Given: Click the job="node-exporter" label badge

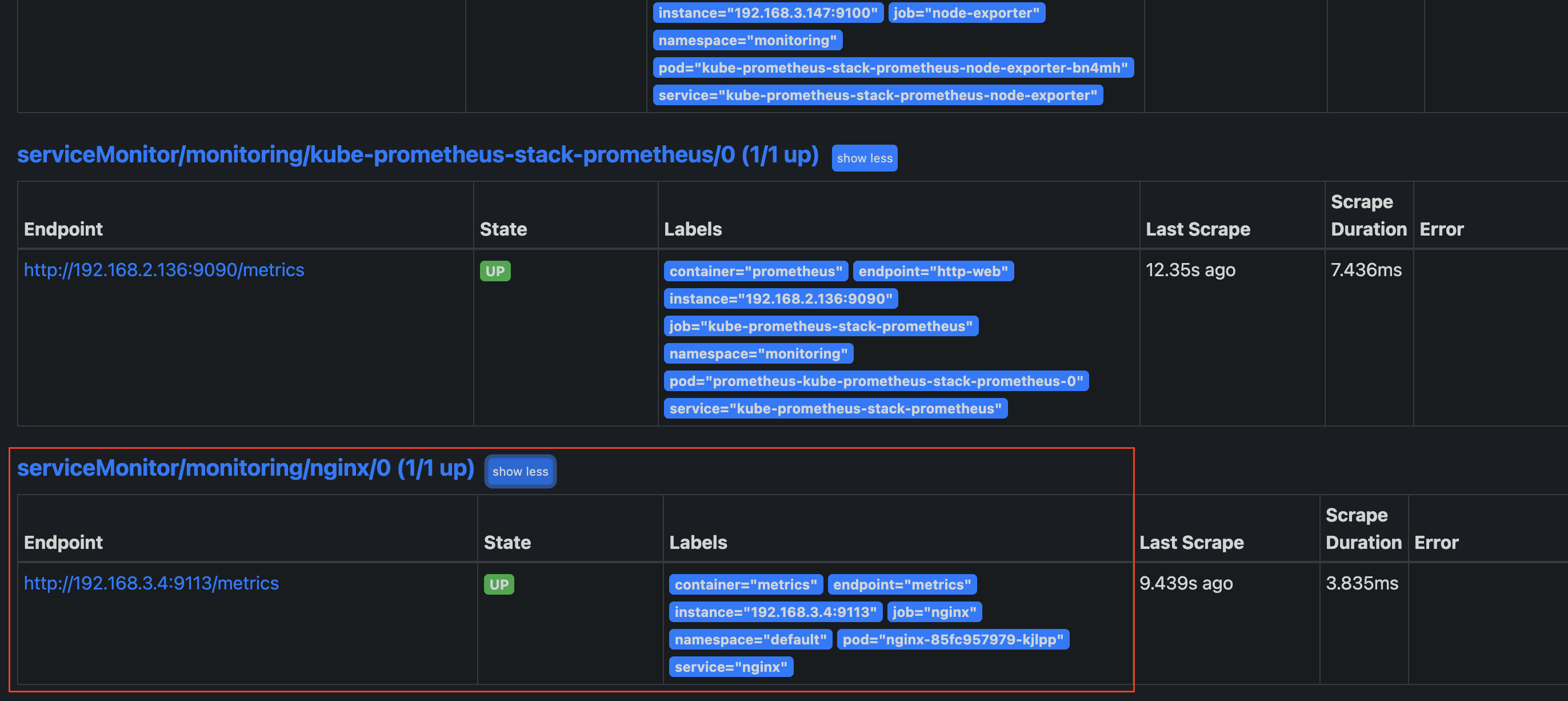Looking at the screenshot, I should (966, 13).
